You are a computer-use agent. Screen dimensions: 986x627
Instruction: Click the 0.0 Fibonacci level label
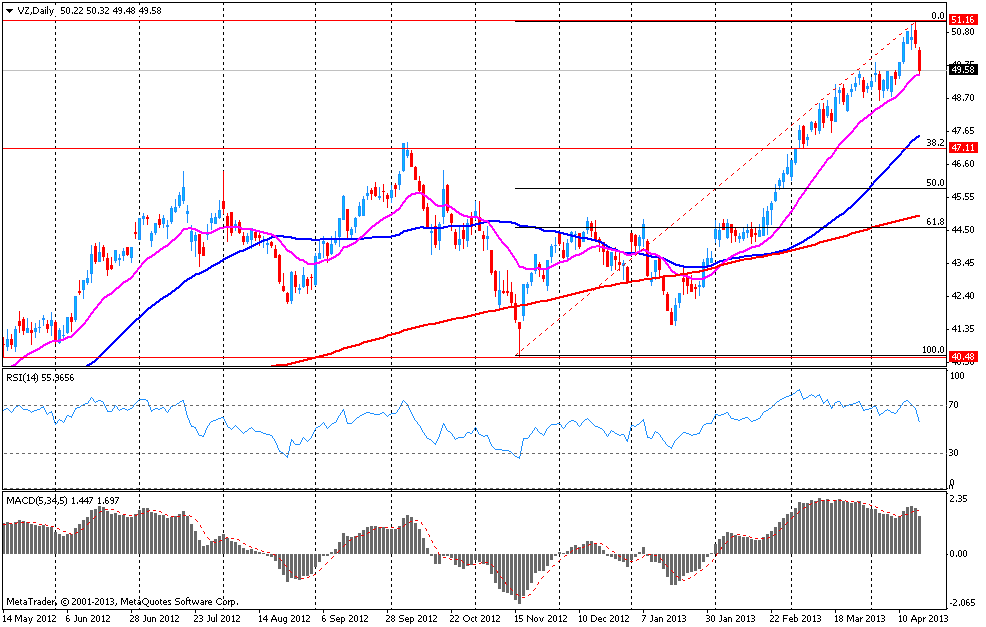[938, 16]
